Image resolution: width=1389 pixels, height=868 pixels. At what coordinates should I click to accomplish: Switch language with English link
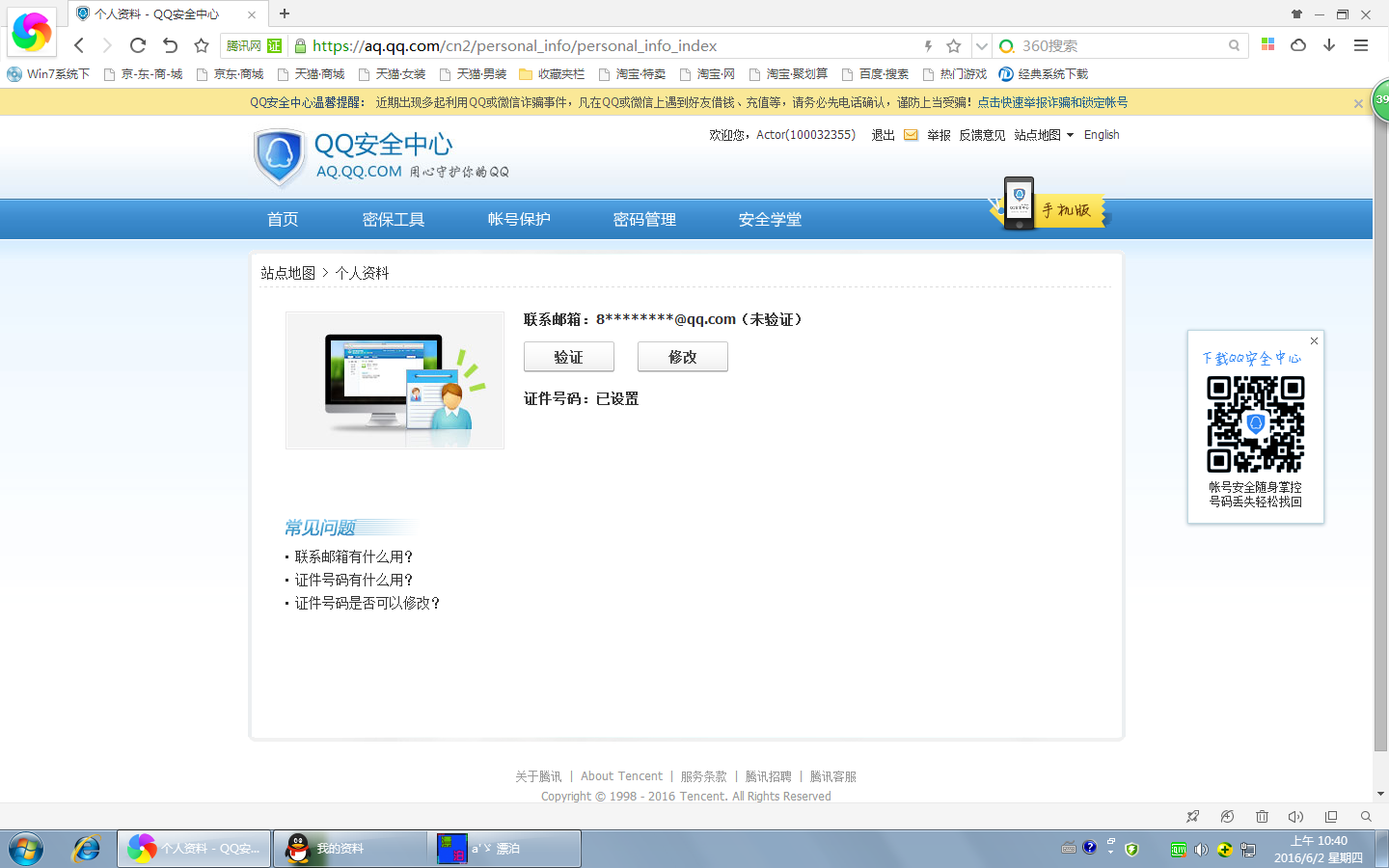coord(1102,135)
